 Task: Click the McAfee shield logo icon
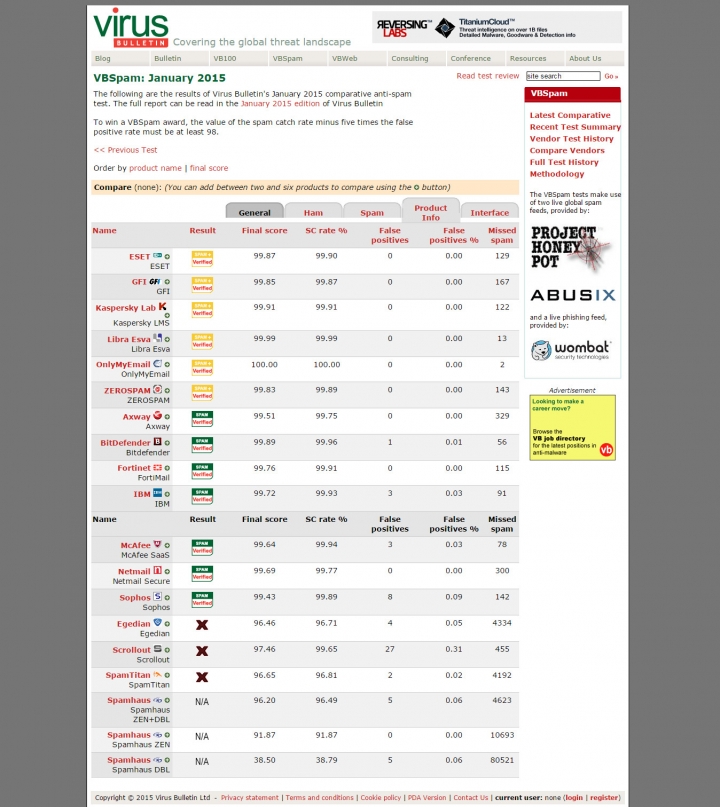tap(157, 545)
